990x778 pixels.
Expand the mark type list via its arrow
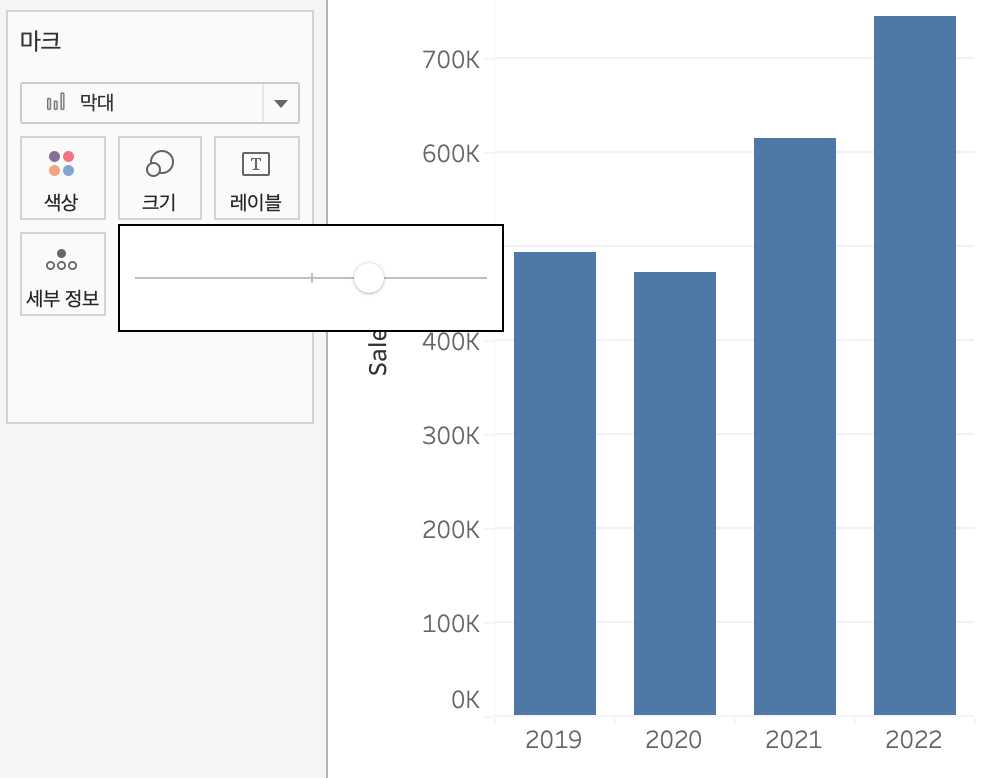283,102
